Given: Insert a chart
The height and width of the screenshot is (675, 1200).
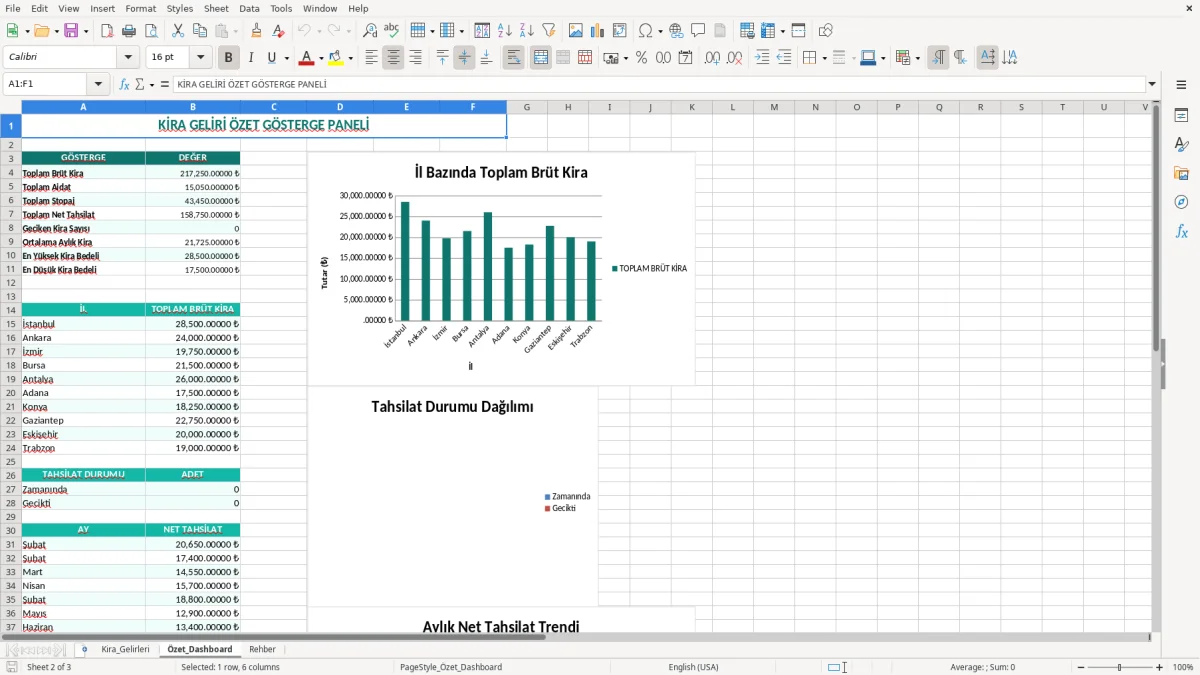Looking at the screenshot, I should tap(598, 31).
